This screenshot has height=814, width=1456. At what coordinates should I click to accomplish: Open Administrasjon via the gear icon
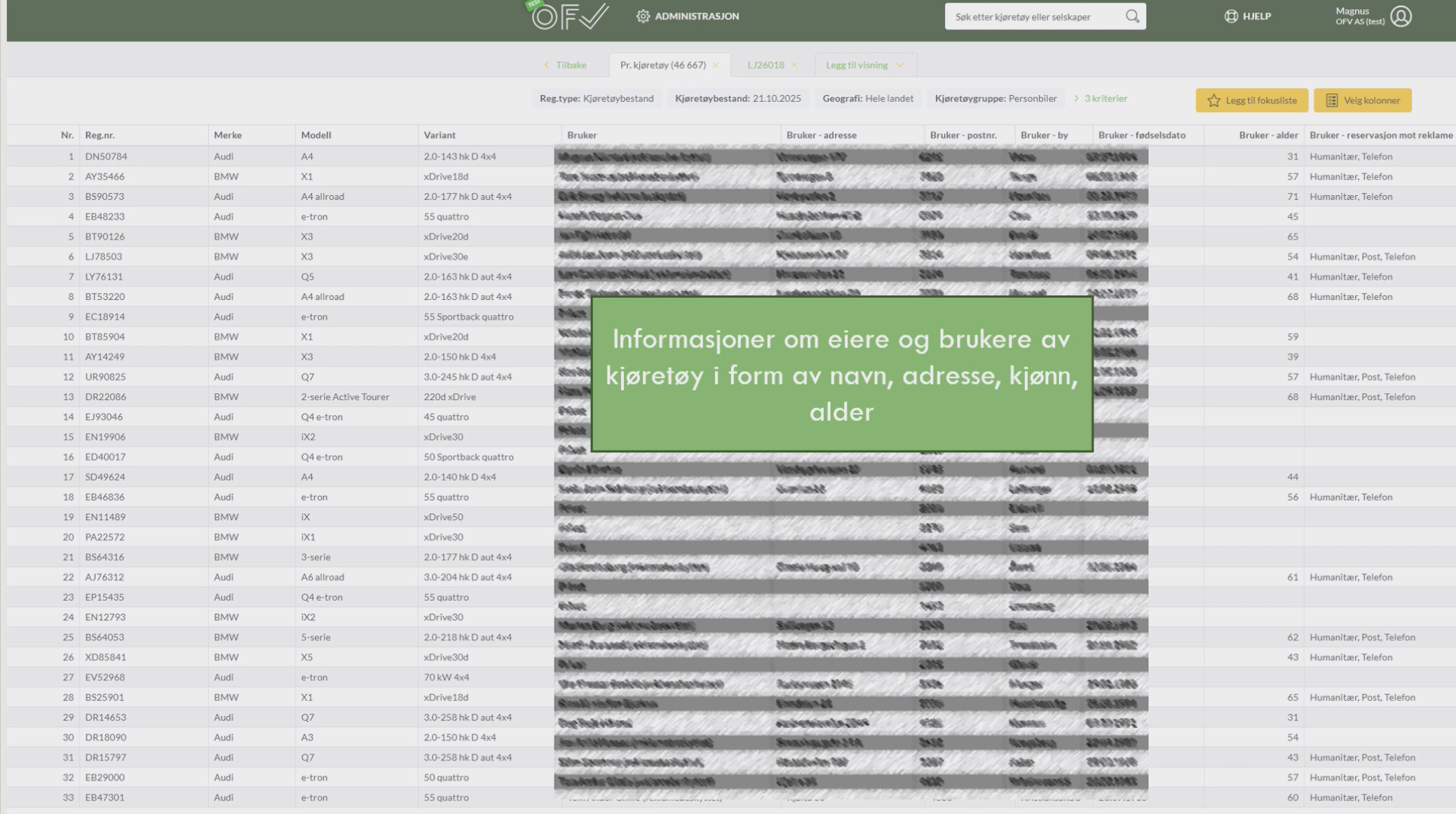click(x=643, y=16)
